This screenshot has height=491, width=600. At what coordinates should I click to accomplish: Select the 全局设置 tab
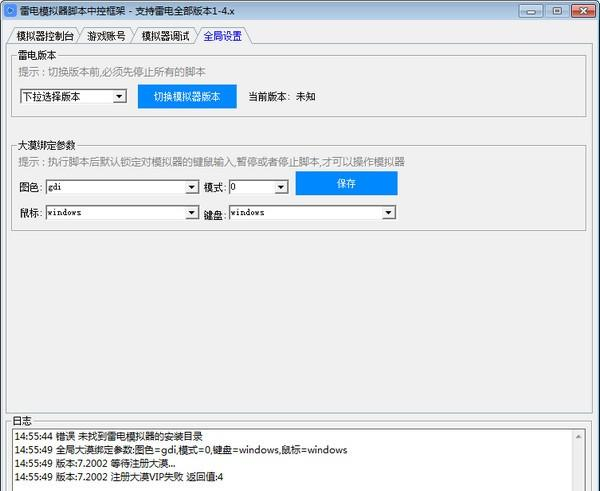223,36
